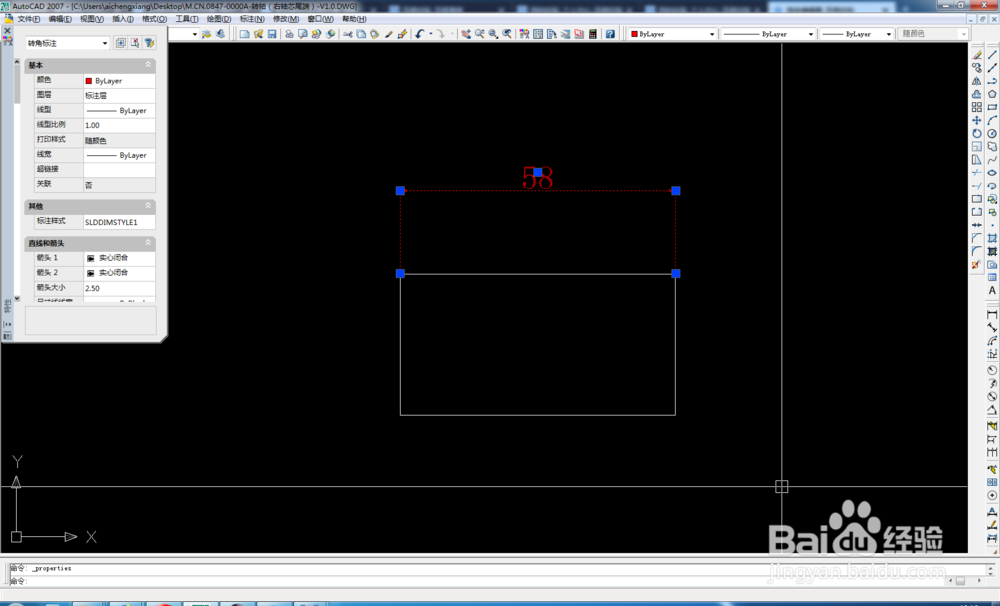1000x606 pixels.
Task: Click the Explode tool
Action: click(976, 264)
